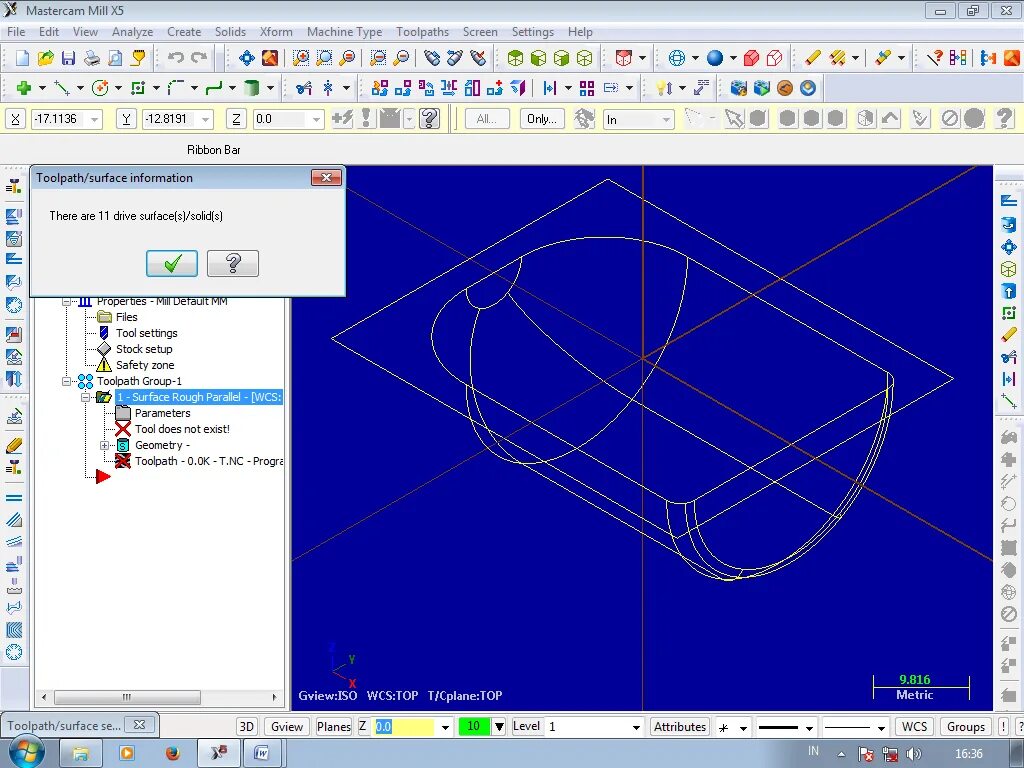
Task: Open a file with the folder icon
Action: [x=45, y=58]
